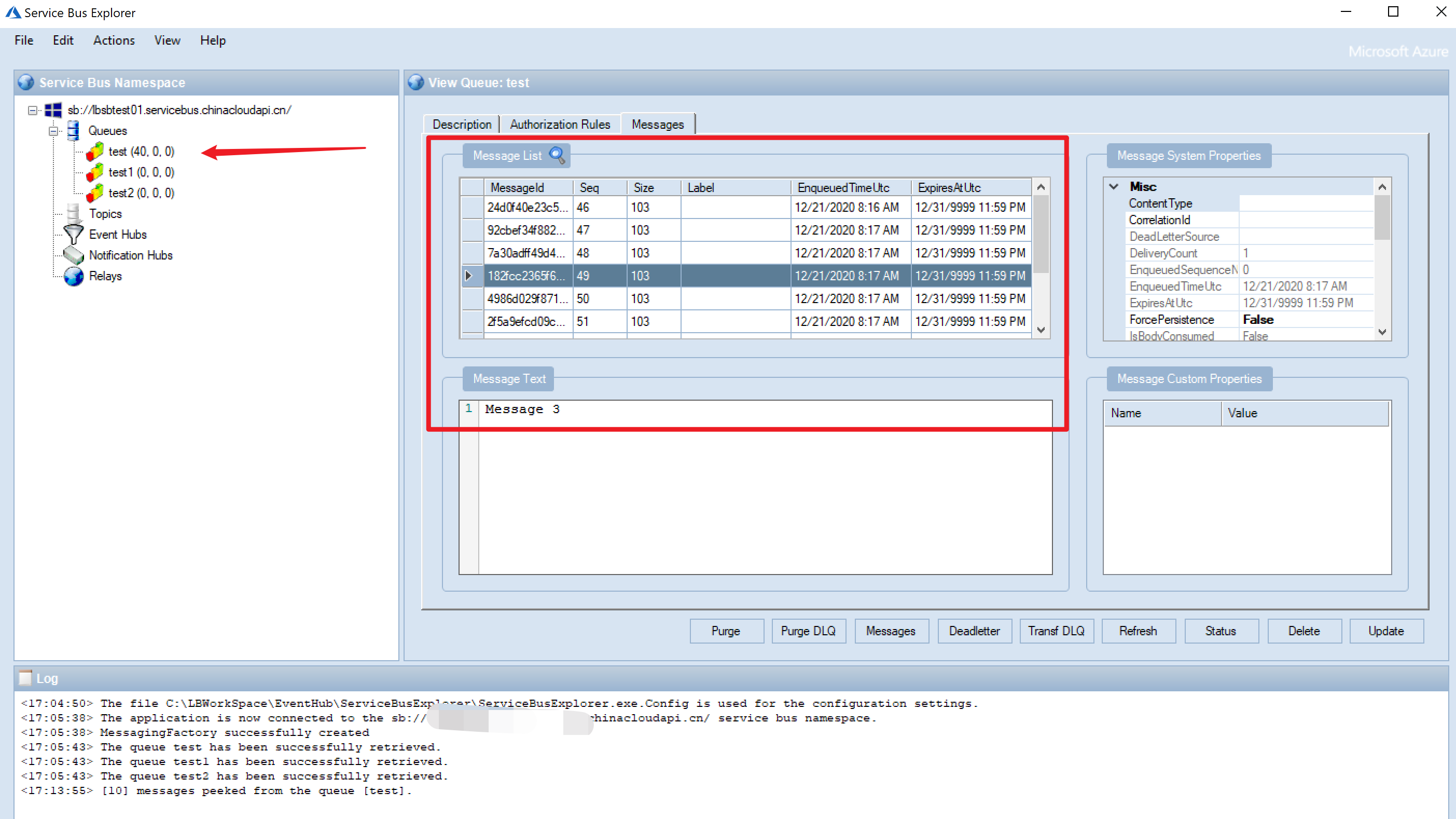Image resolution: width=1456 pixels, height=819 pixels.
Task: Click the test1 queue icon
Action: (x=95, y=172)
